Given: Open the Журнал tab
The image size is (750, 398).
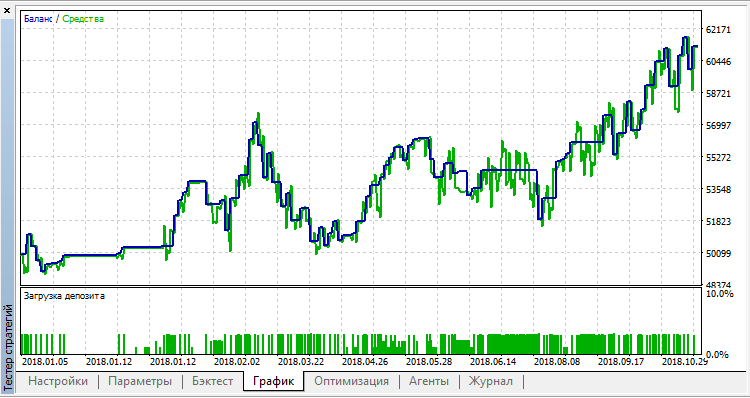Looking at the screenshot, I should [x=491, y=381].
